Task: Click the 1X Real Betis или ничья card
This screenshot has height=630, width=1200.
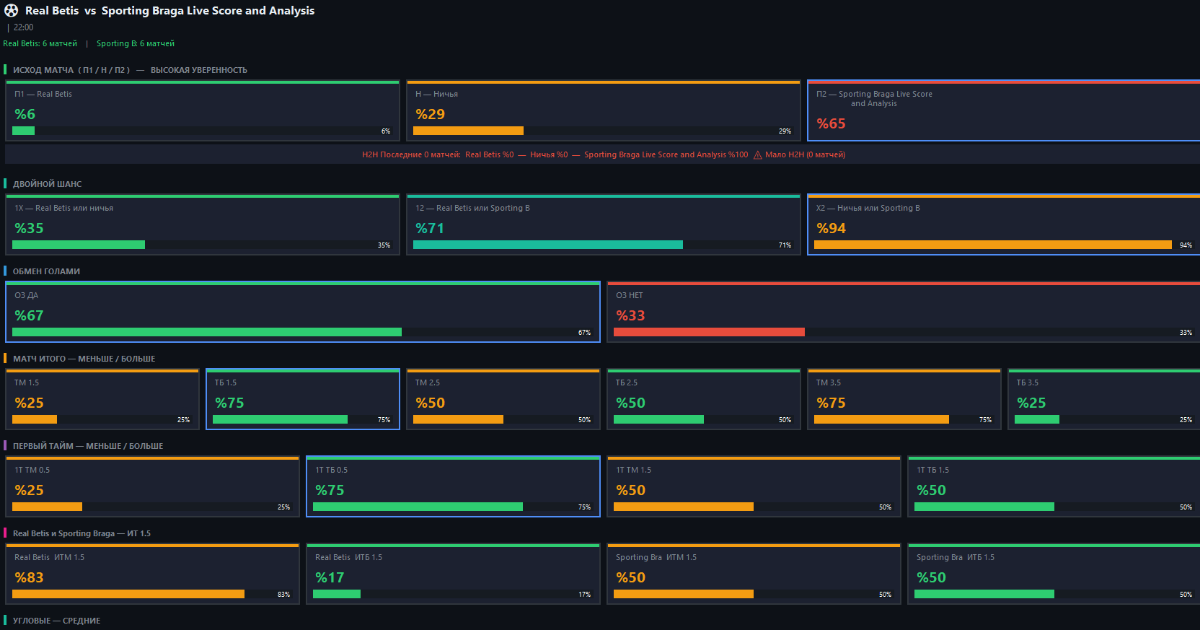Action: (x=202, y=225)
